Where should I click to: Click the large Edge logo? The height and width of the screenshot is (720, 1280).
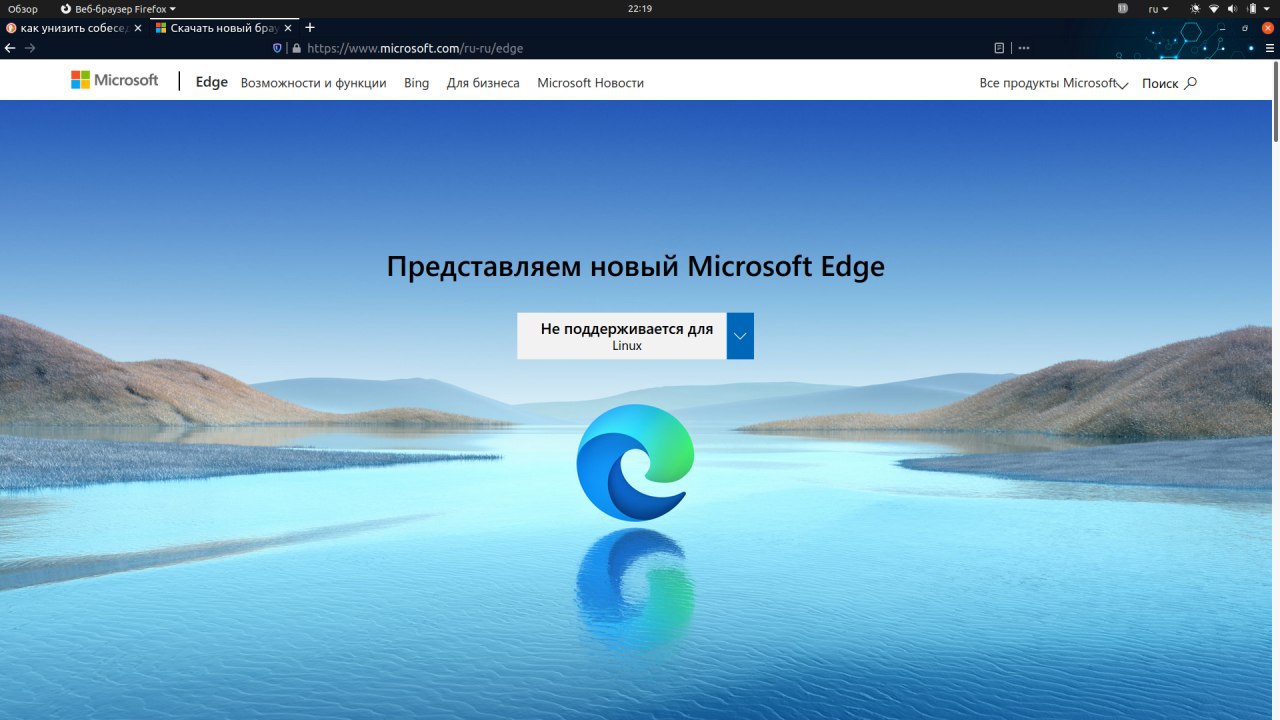point(635,462)
